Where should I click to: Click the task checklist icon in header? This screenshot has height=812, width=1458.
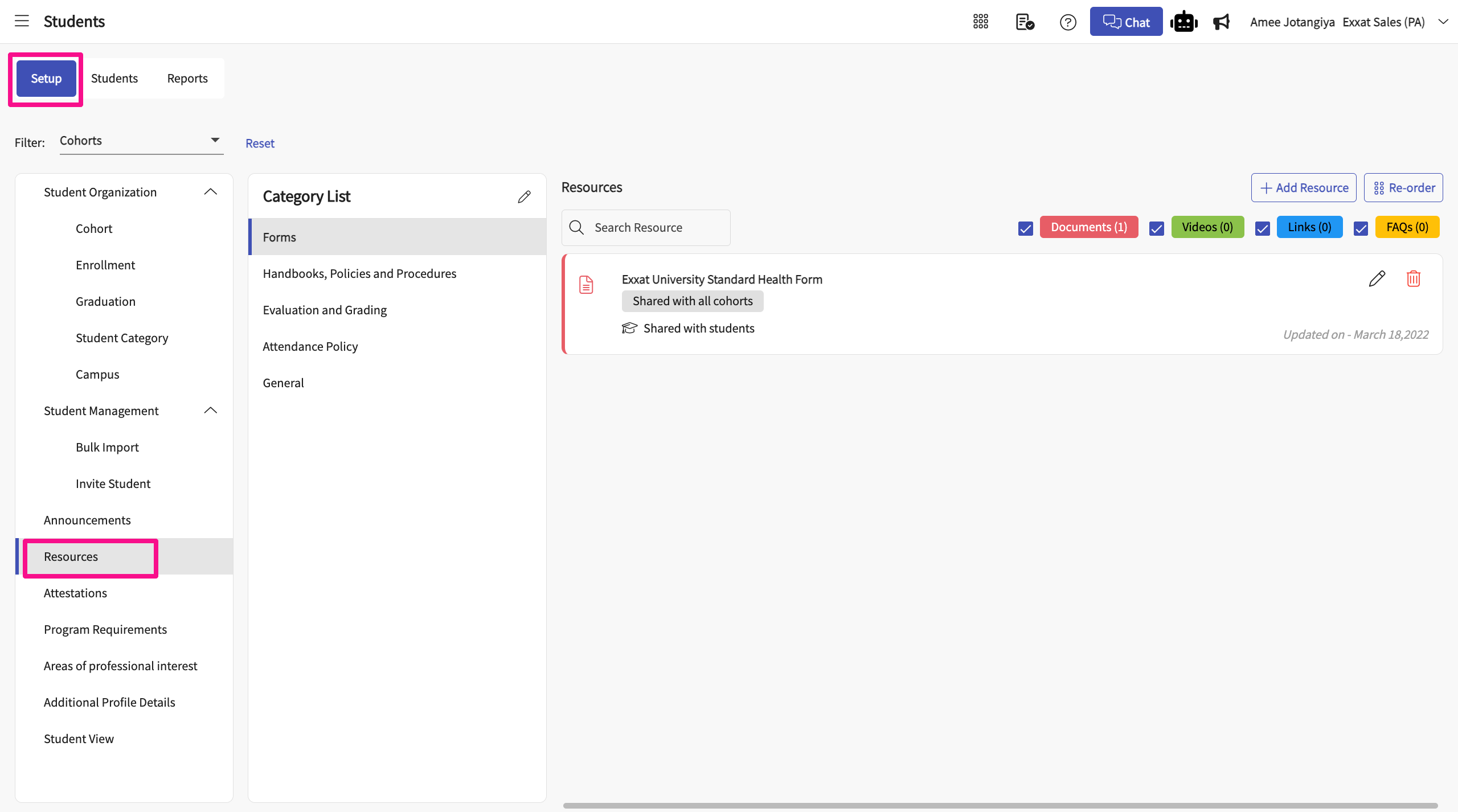[1025, 22]
